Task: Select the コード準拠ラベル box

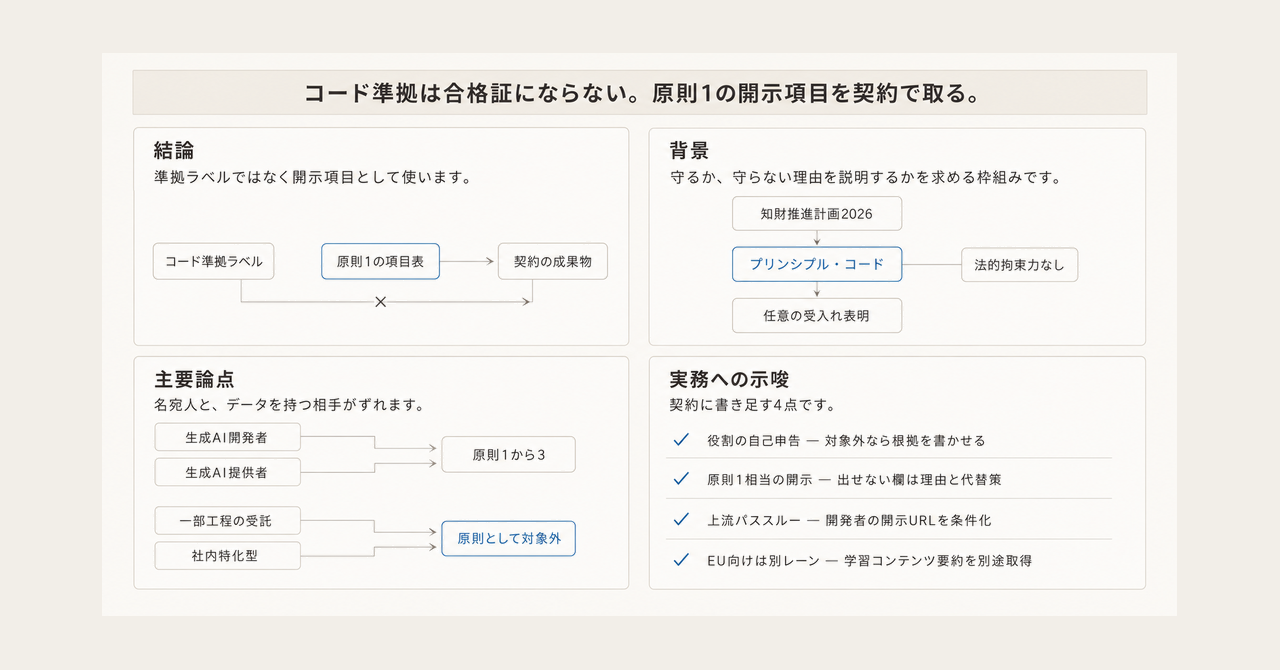Action: point(214,261)
